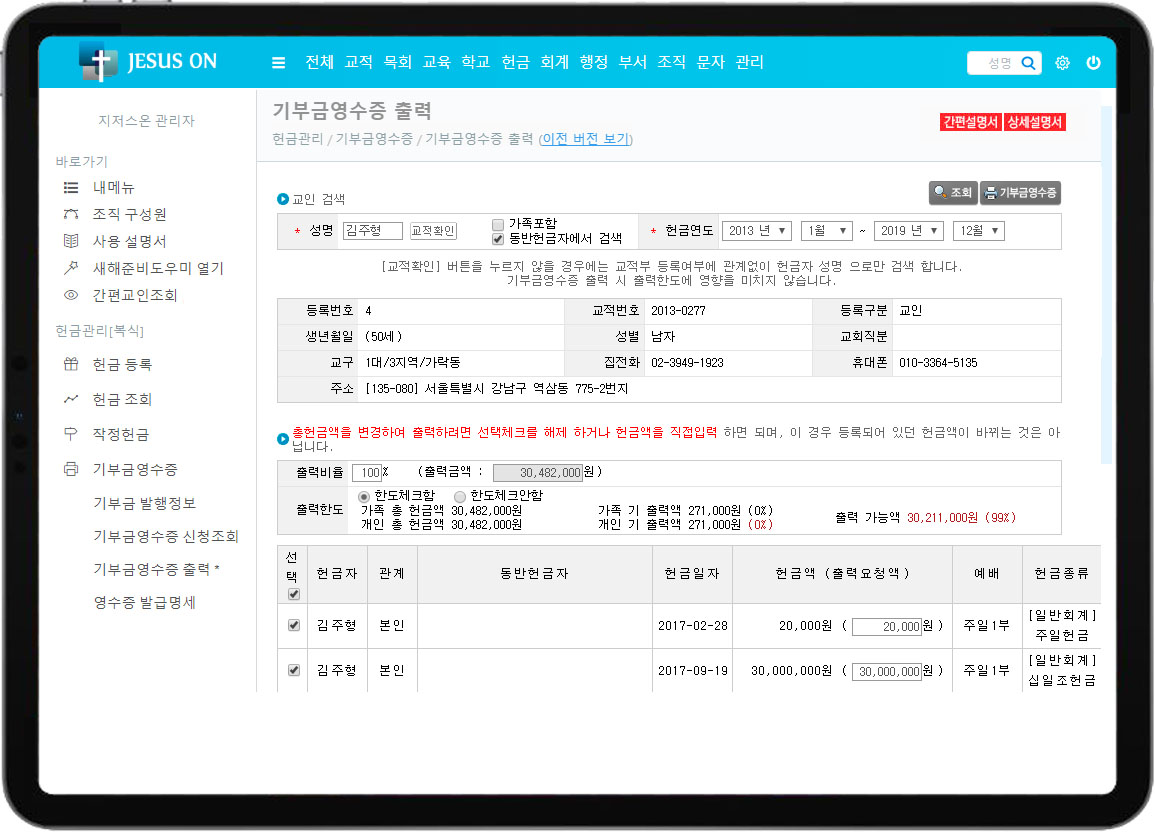
Task: Enable the 가족포함 checkbox
Action: (x=498, y=224)
